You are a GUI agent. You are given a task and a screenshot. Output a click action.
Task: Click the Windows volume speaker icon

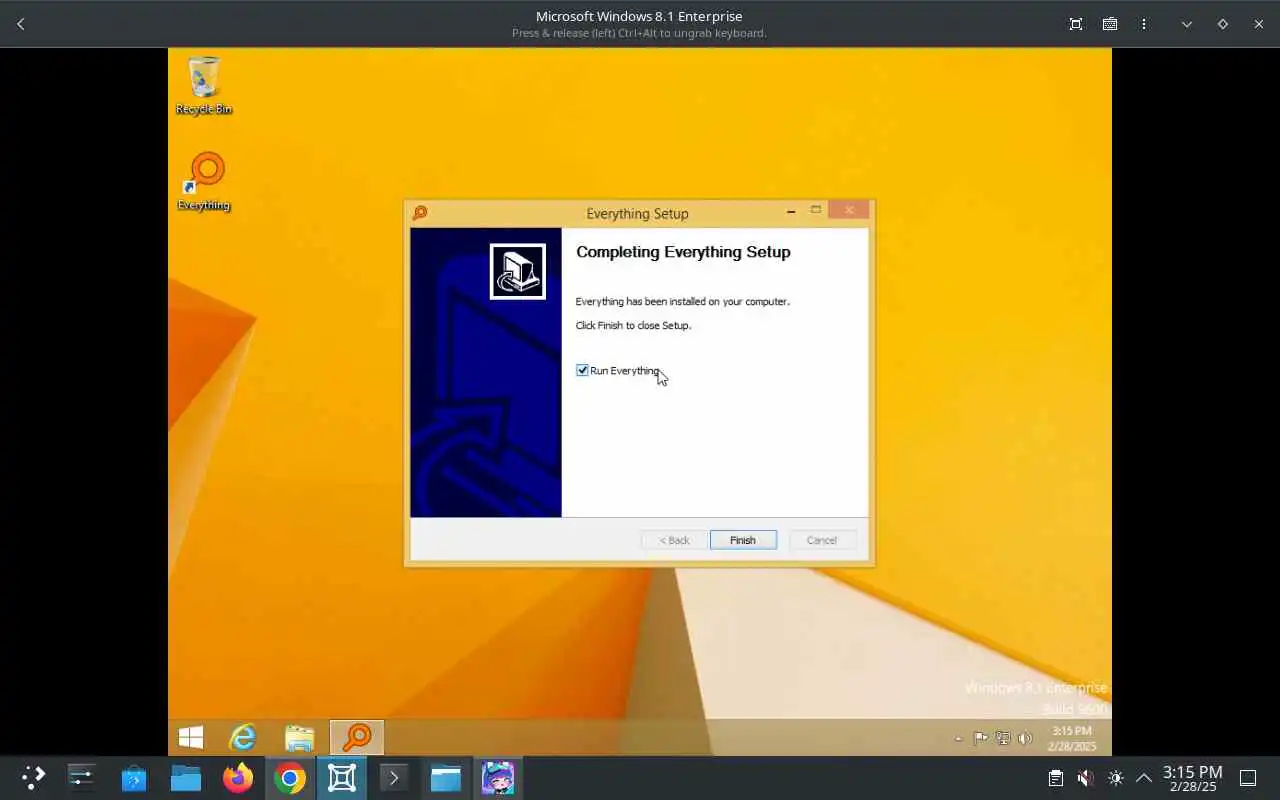tap(1024, 739)
